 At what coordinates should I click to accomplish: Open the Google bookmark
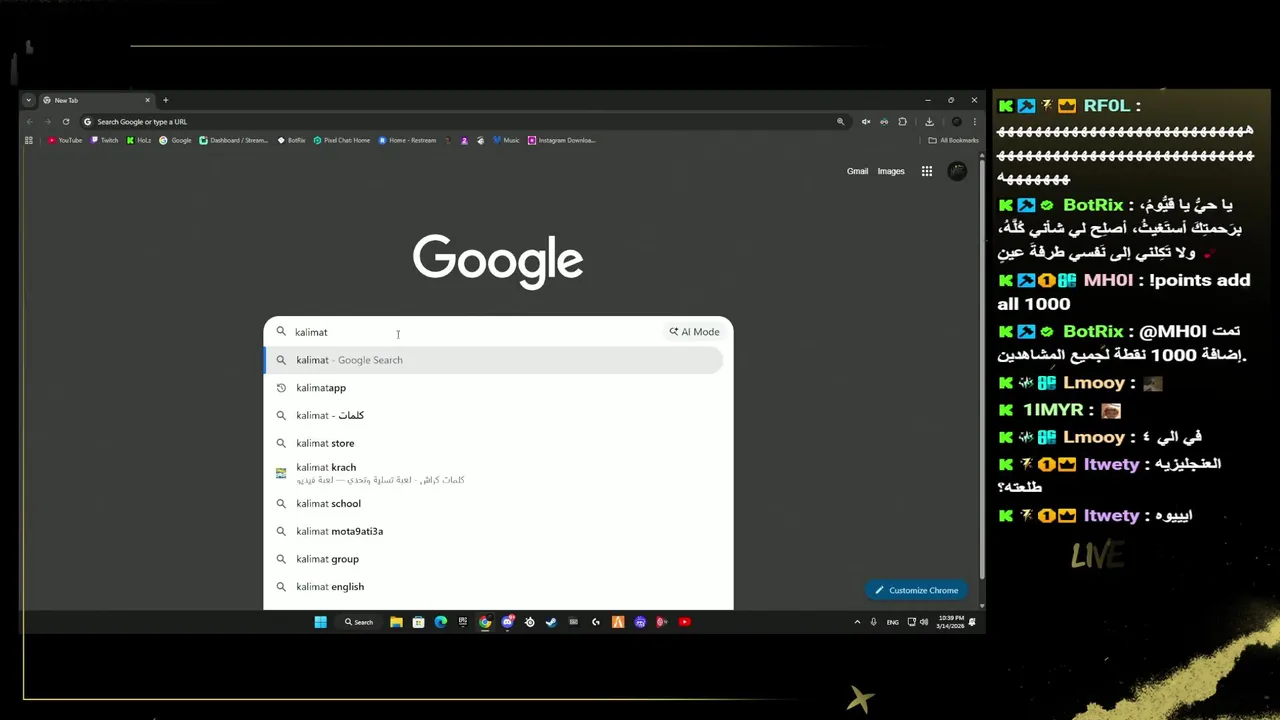(x=176, y=140)
